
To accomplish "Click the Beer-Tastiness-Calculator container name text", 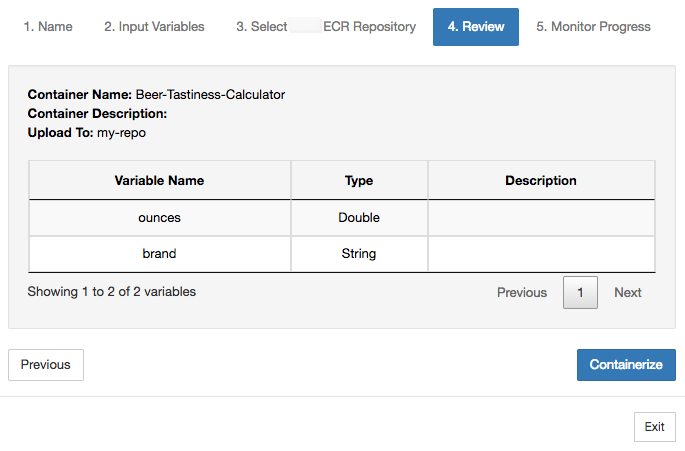I will (210, 95).
